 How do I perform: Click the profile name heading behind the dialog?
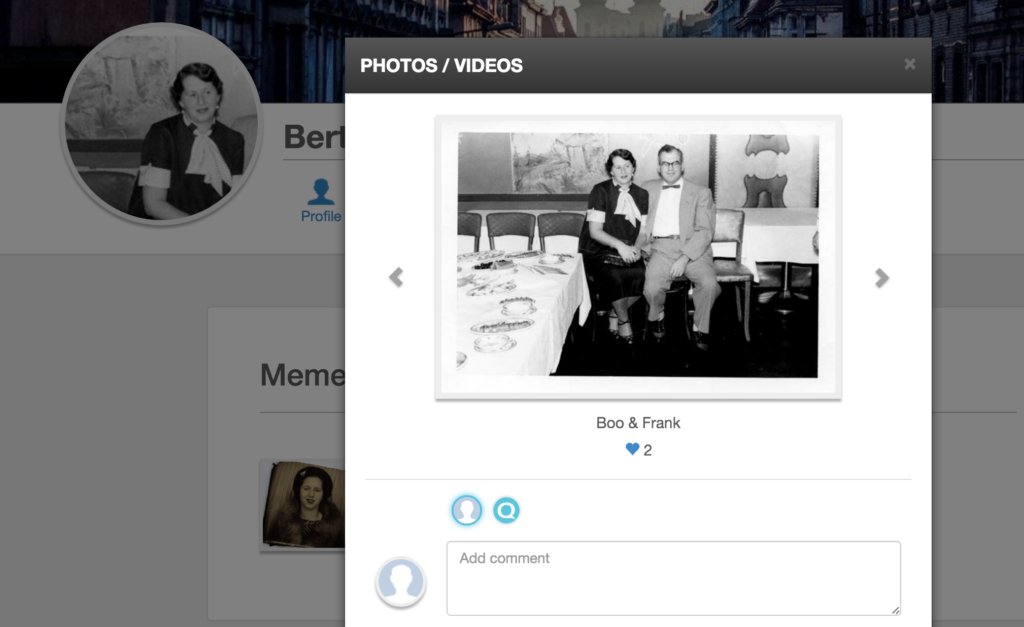(x=313, y=137)
